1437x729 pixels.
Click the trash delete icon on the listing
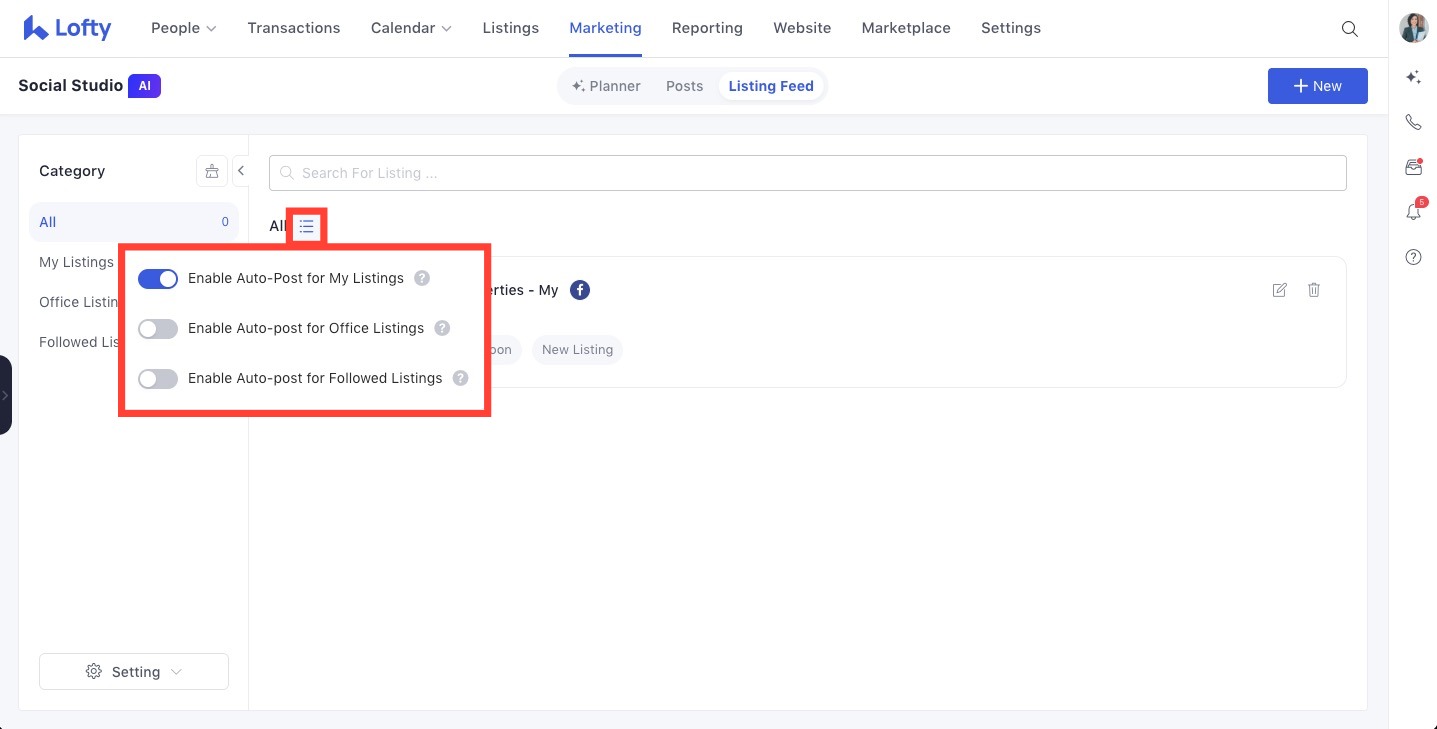pyautogui.click(x=1314, y=289)
